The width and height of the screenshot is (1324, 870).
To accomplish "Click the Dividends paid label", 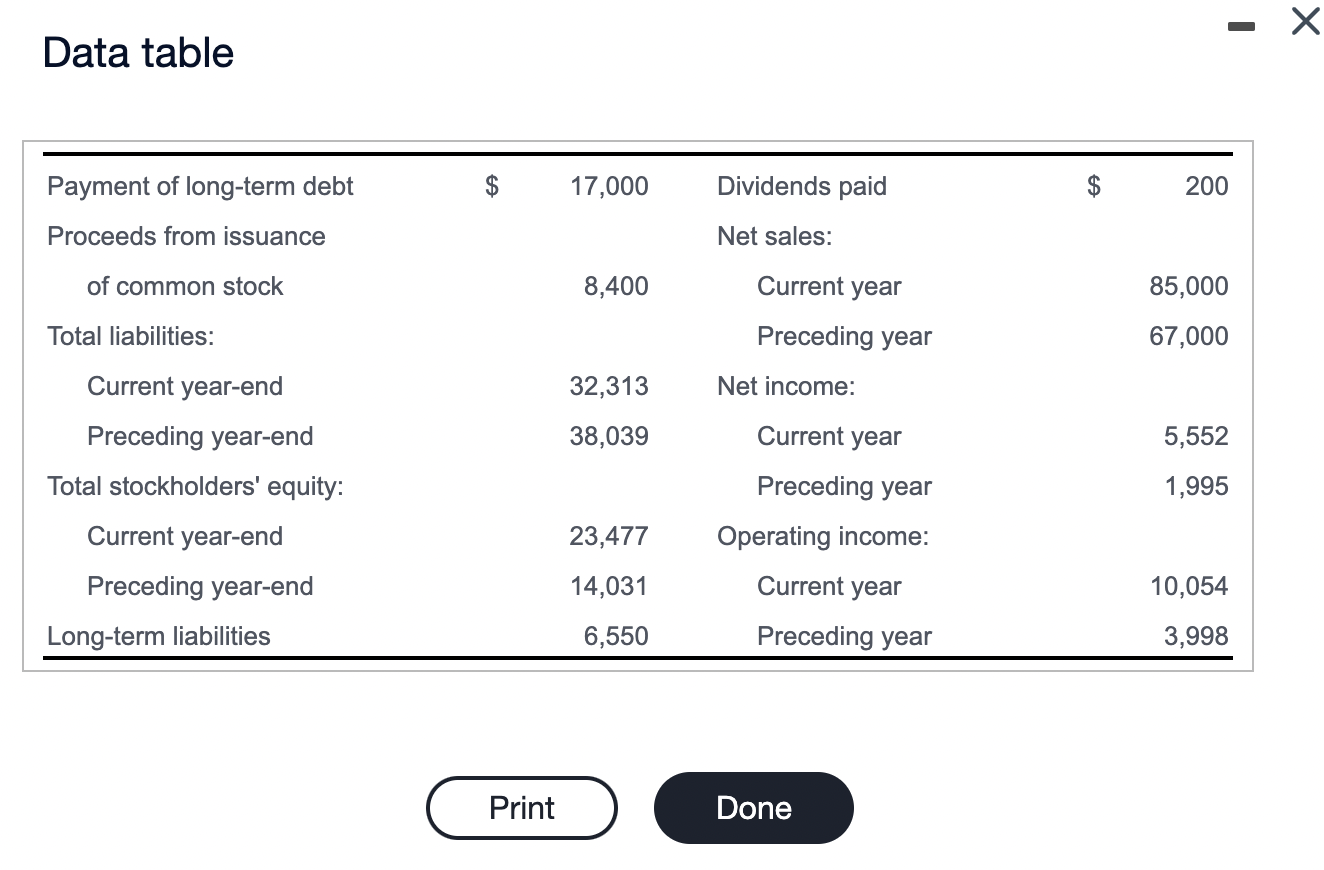I will coord(801,186).
